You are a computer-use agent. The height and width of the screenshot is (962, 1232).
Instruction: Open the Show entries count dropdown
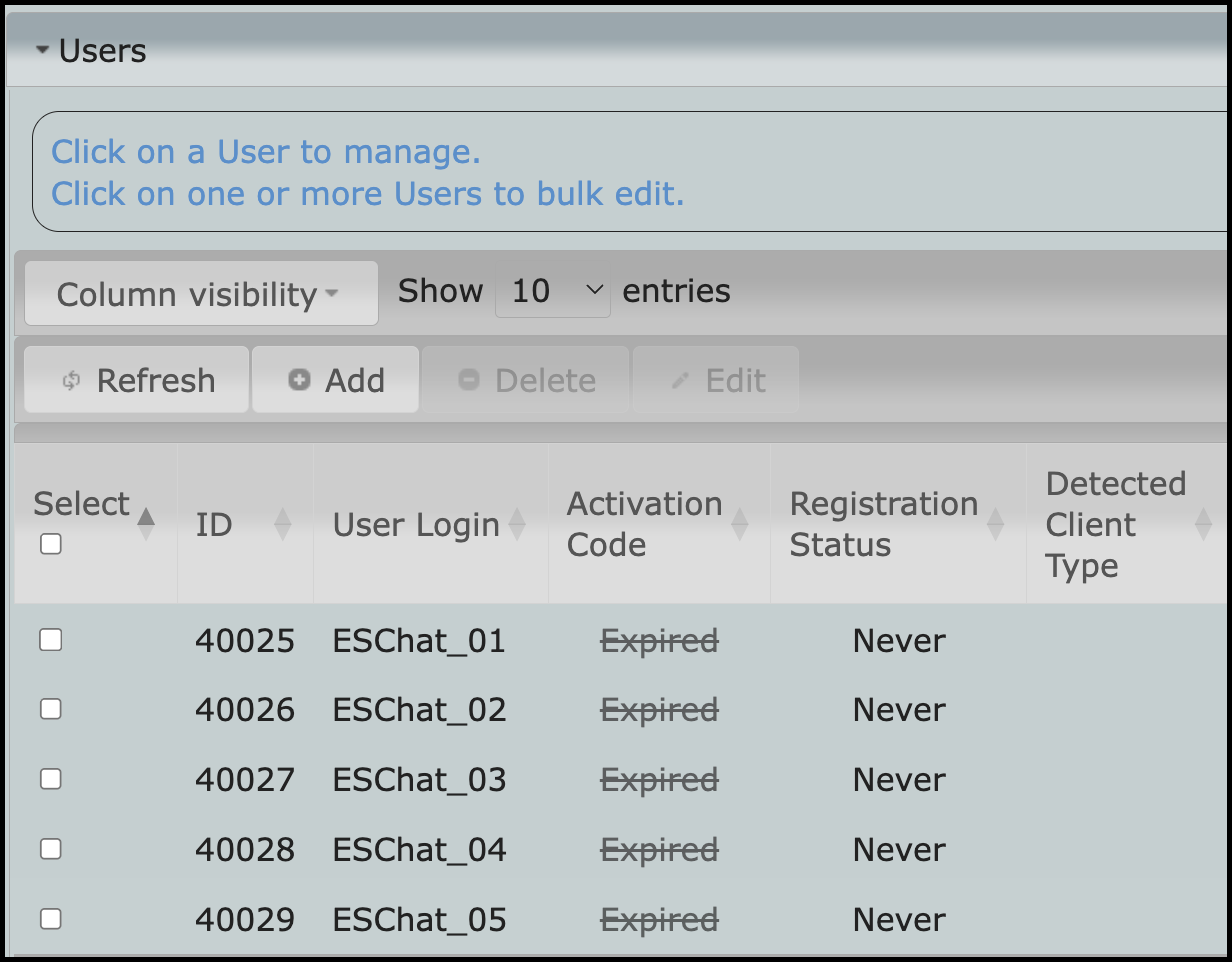point(552,291)
